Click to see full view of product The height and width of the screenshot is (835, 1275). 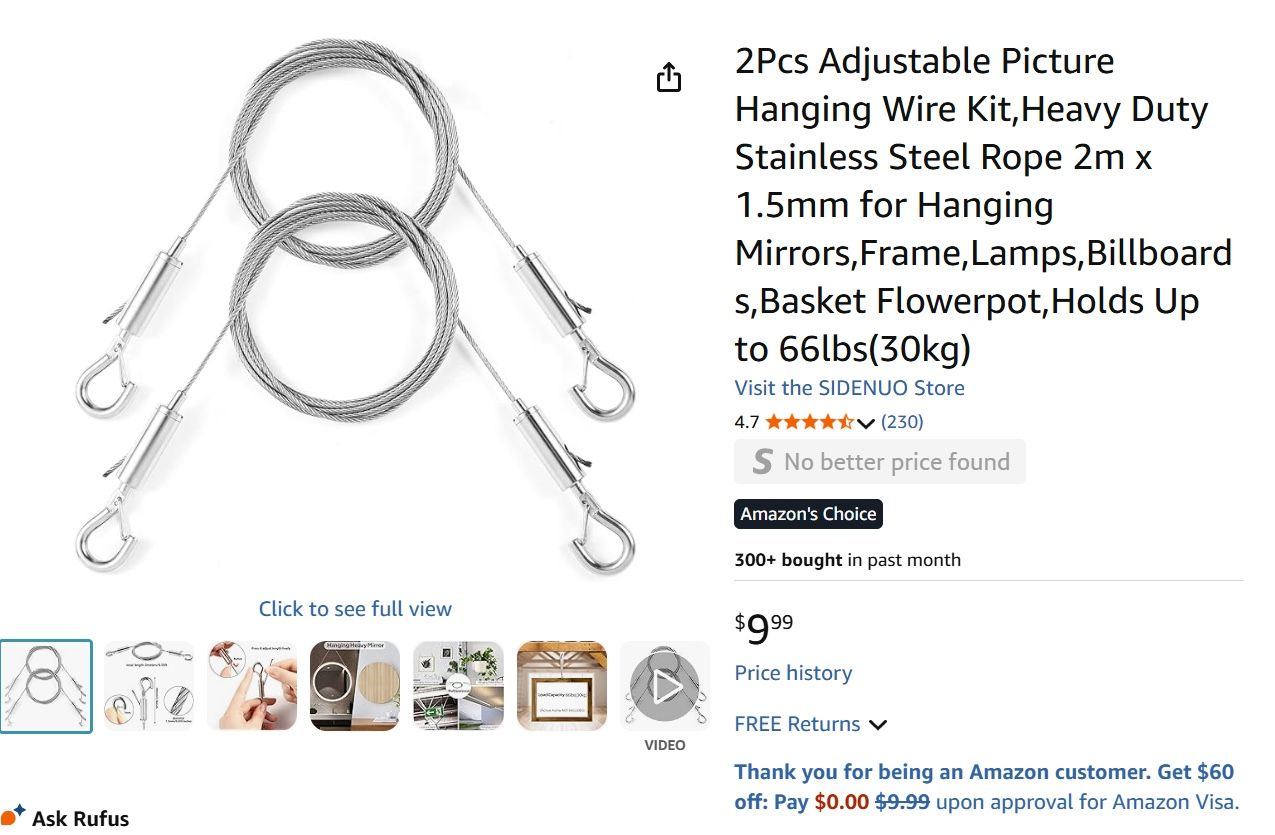click(355, 608)
